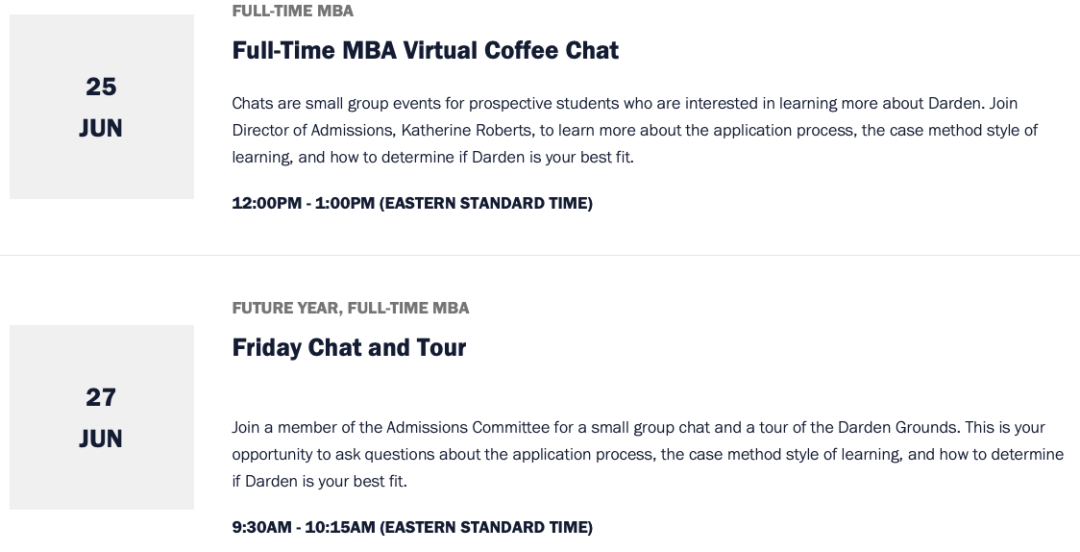Click "(EASTERN STANDARD TIME)" in Friday event
The height and width of the screenshot is (552, 1080).
(486, 527)
